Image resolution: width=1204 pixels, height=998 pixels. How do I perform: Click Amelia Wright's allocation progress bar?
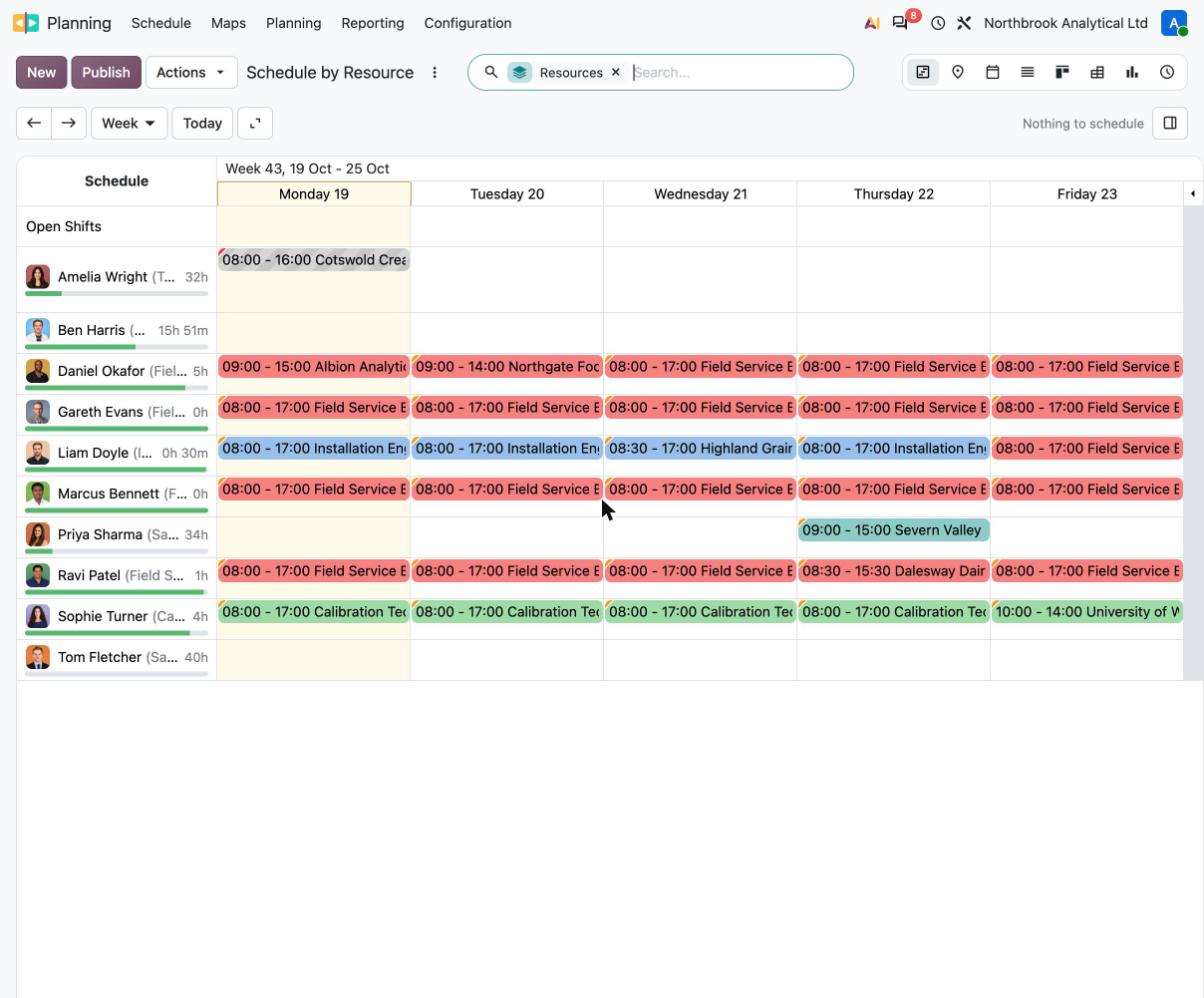point(117,294)
